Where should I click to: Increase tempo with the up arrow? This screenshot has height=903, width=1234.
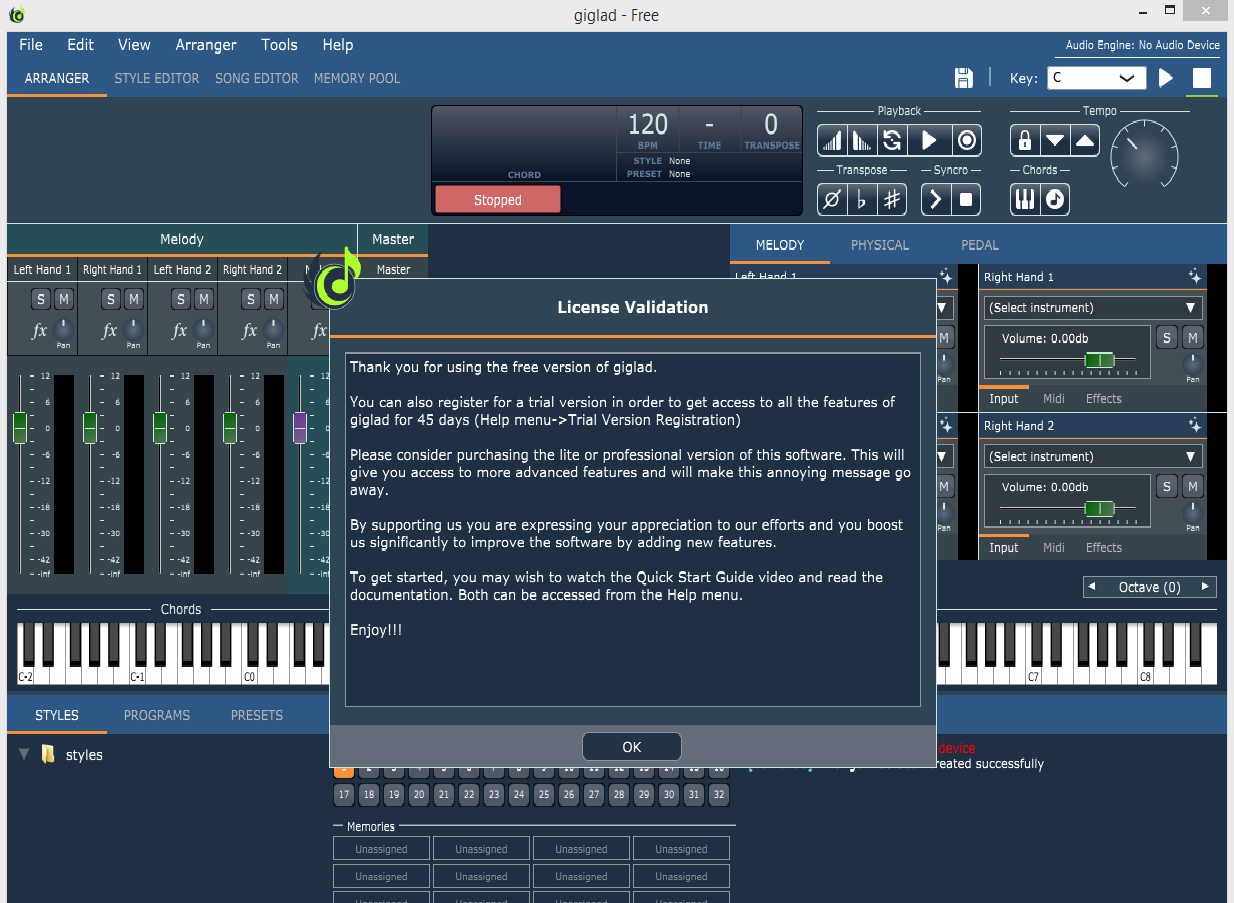[1085, 140]
